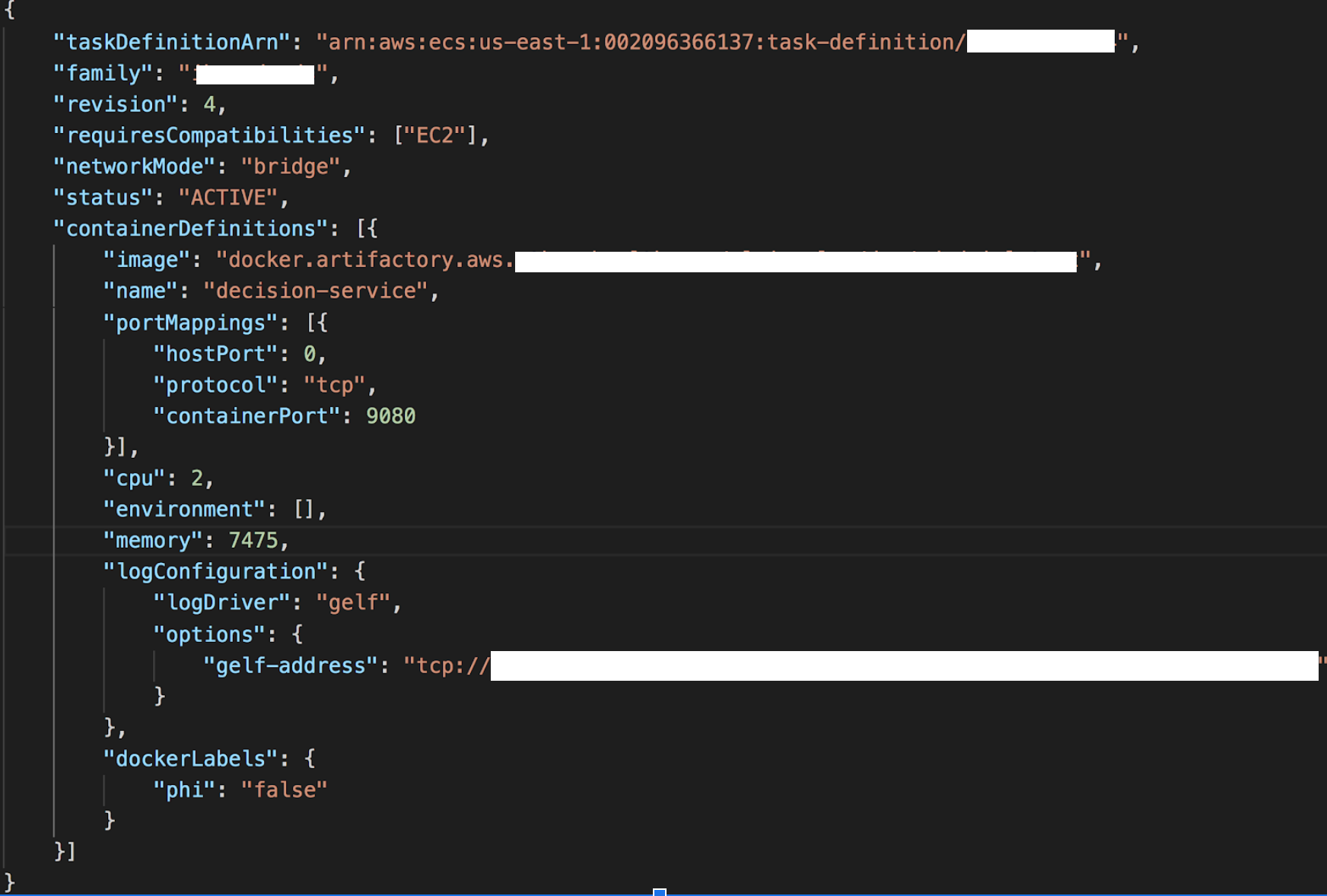Click the "tcp" protocol value
This screenshot has height=896, width=1327.
(x=335, y=385)
